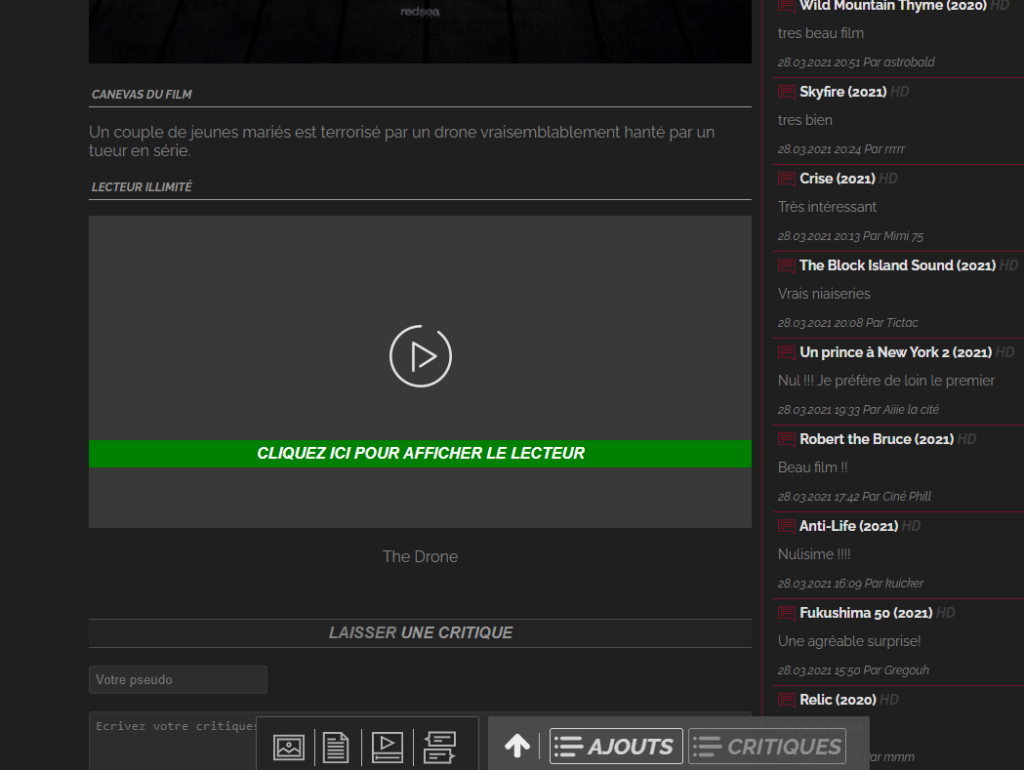Open Robert the Bruce (2021) link

click(876, 440)
